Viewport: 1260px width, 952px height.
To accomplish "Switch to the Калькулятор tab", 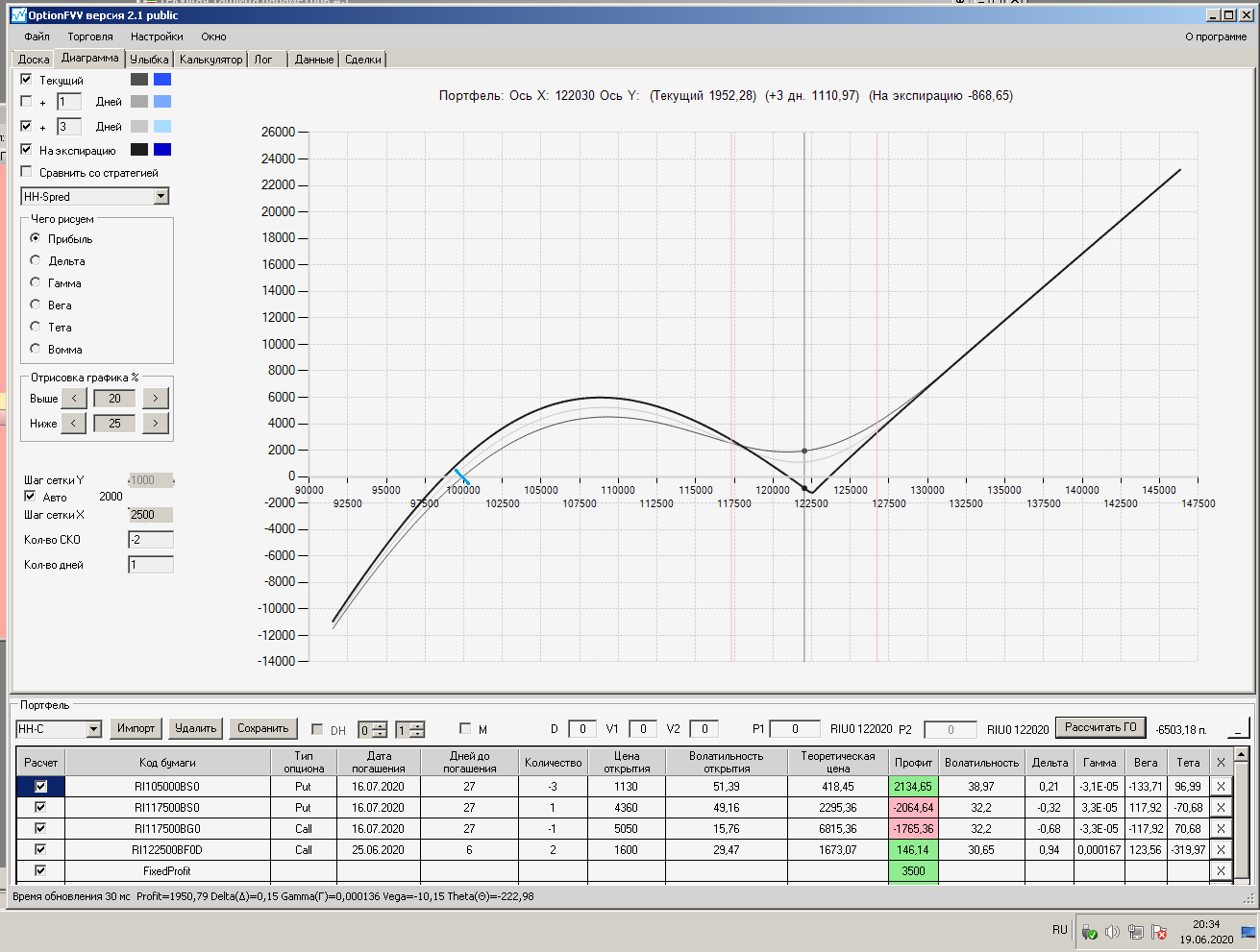I will (211, 60).
